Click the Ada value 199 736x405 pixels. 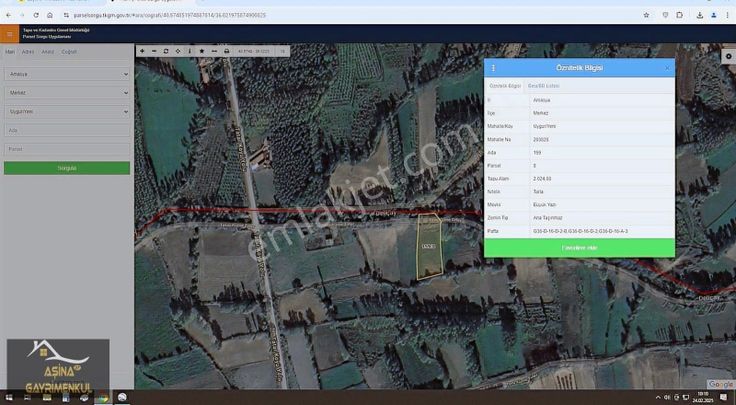tap(537, 153)
